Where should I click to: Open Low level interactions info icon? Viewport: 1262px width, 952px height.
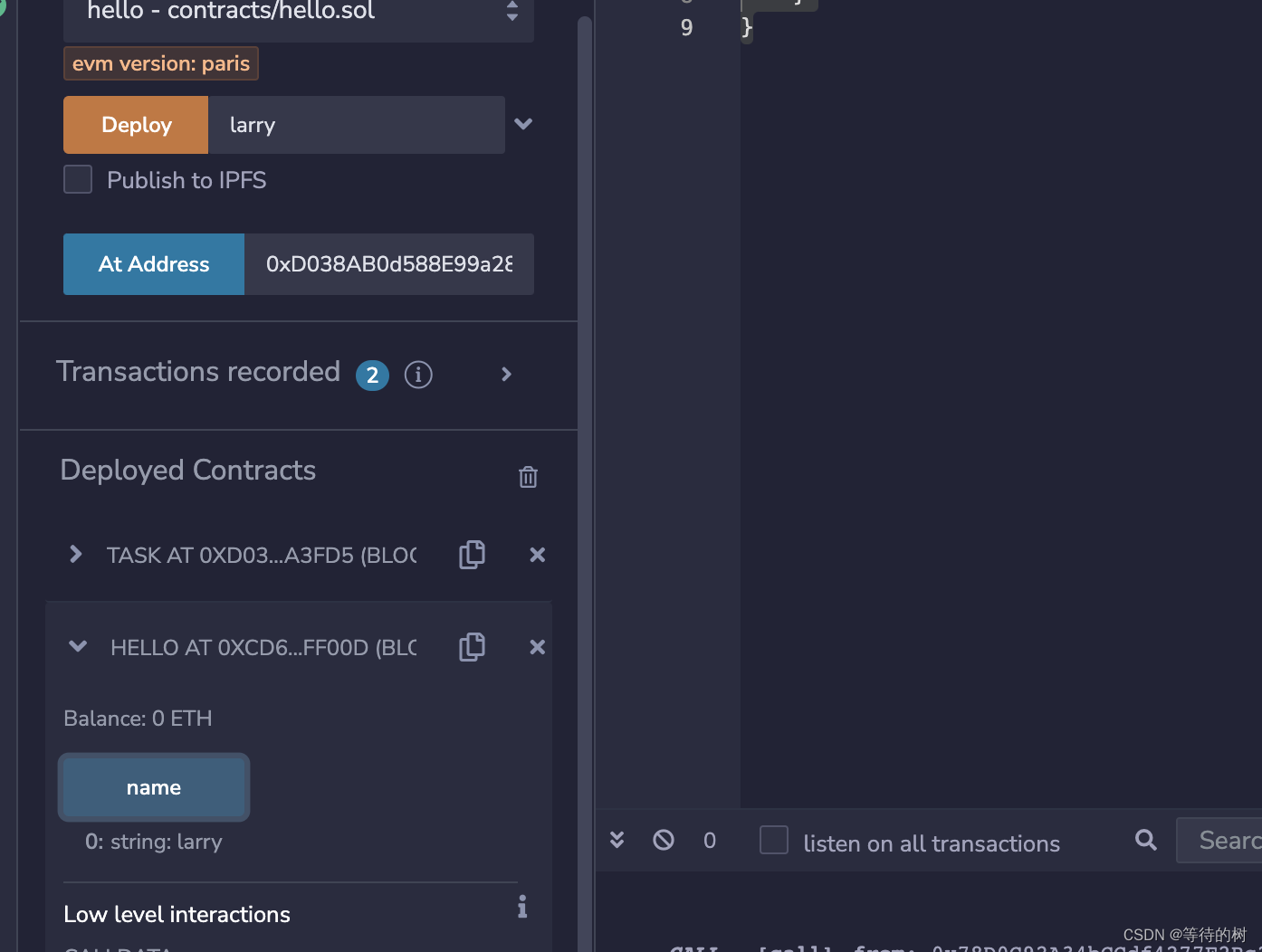coord(522,907)
